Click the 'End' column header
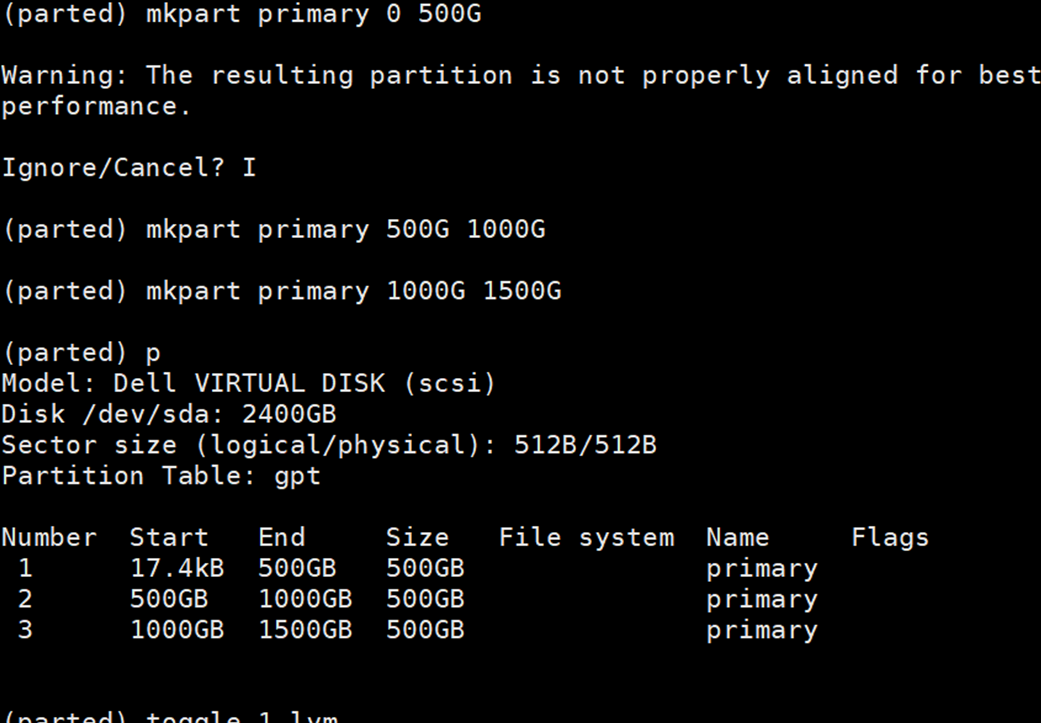1041x723 pixels. coord(281,537)
